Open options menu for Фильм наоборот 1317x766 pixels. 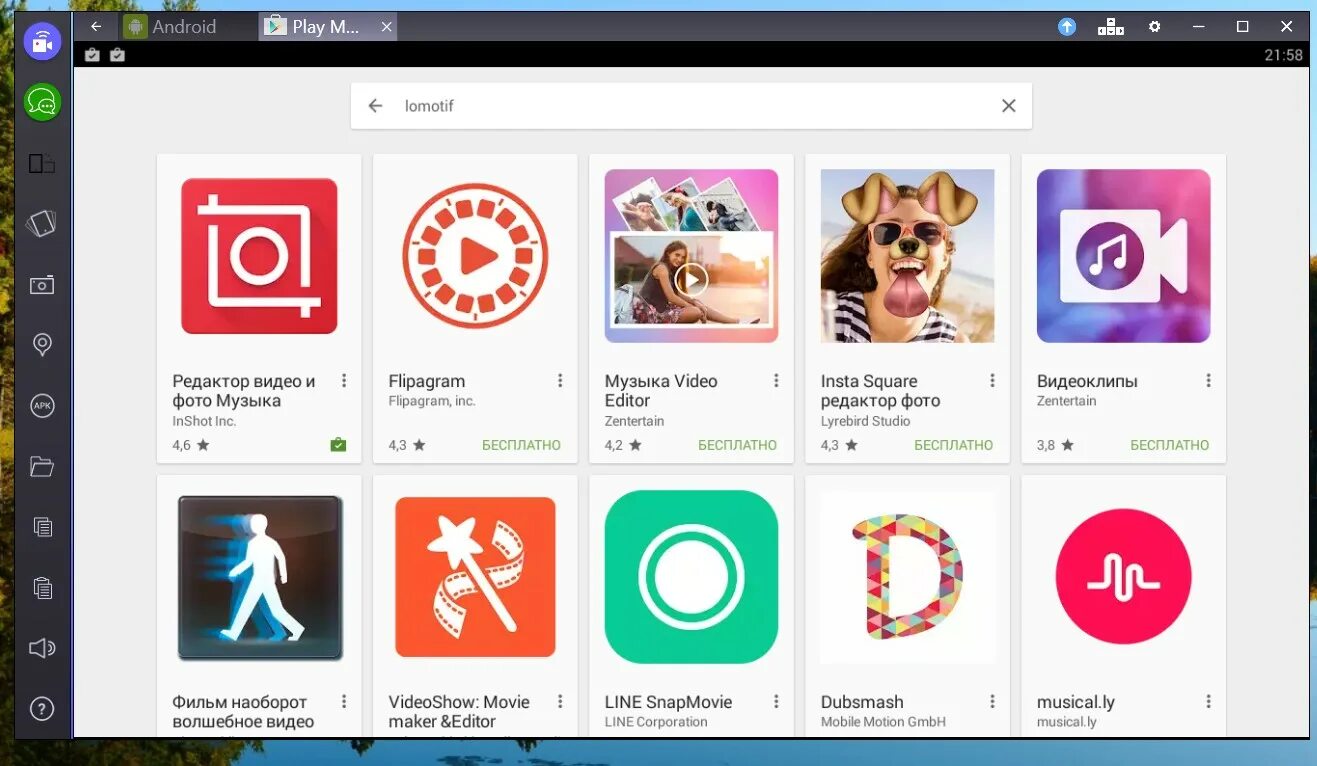tap(344, 702)
